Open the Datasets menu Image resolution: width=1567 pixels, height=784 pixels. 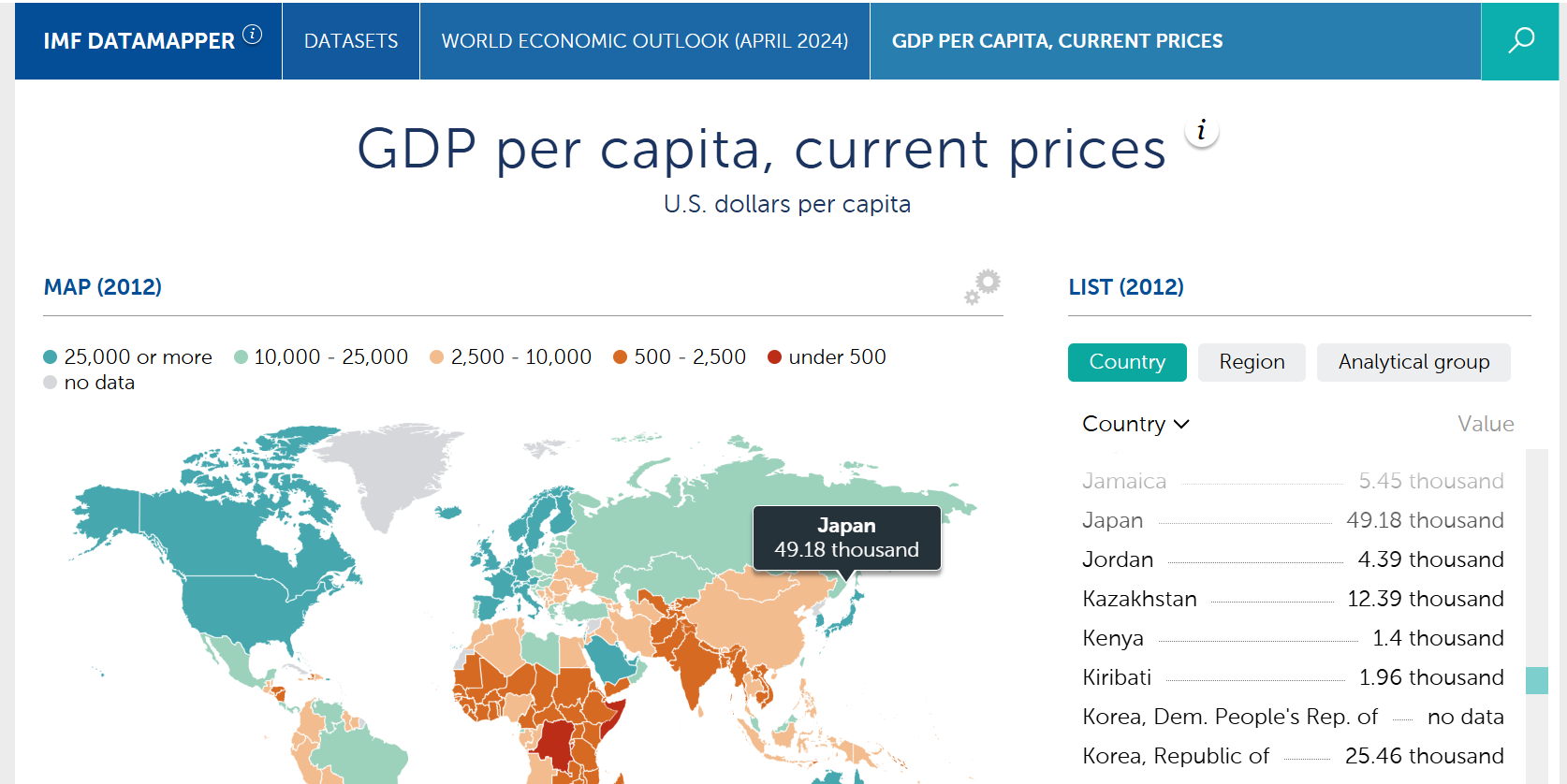click(x=351, y=41)
